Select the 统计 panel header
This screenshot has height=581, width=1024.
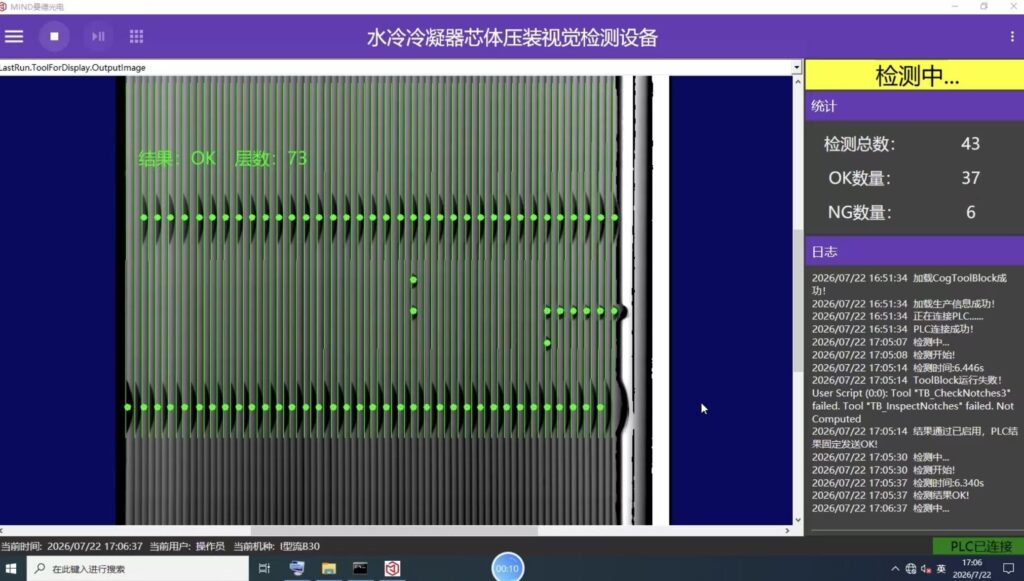[914, 106]
